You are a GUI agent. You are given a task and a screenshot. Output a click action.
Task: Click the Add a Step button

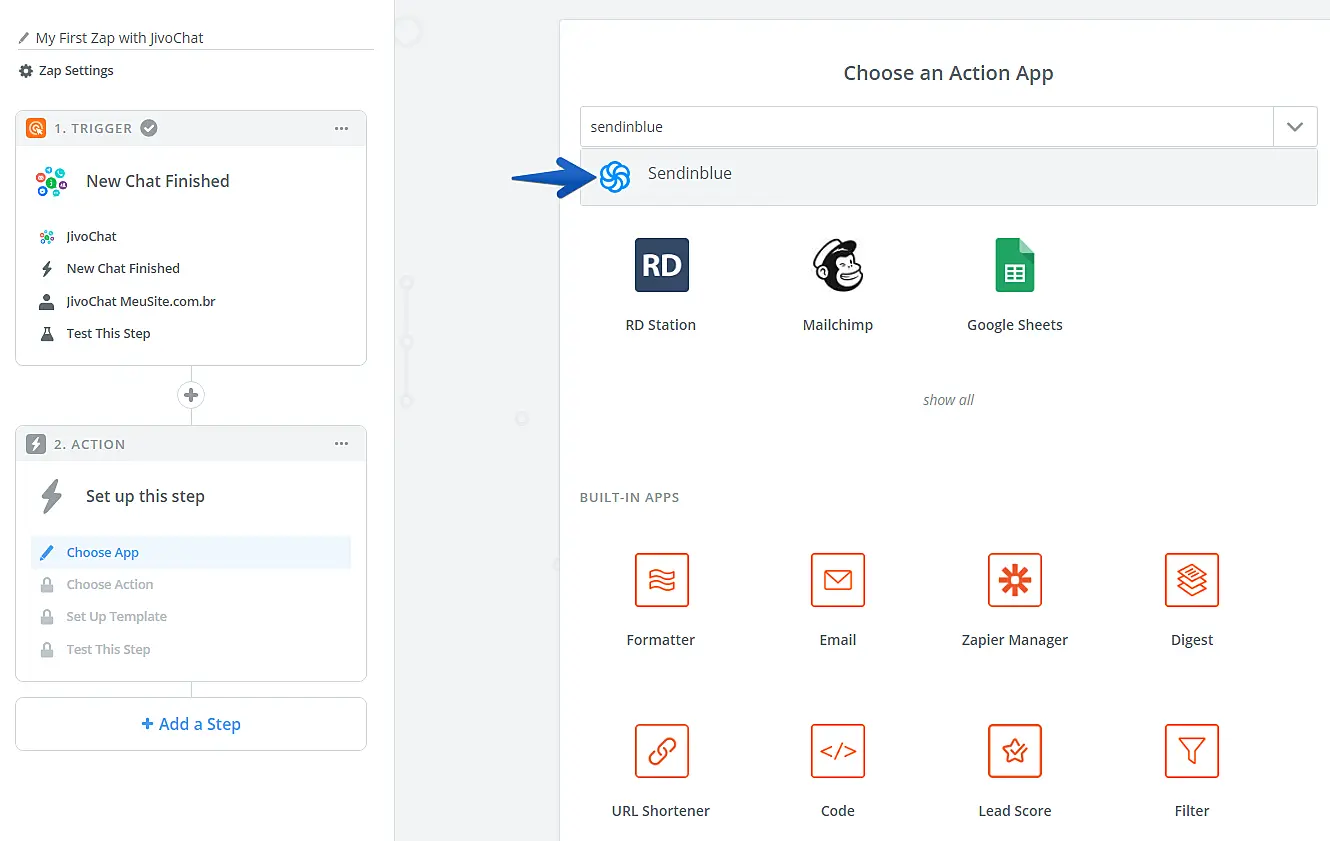(191, 724)
